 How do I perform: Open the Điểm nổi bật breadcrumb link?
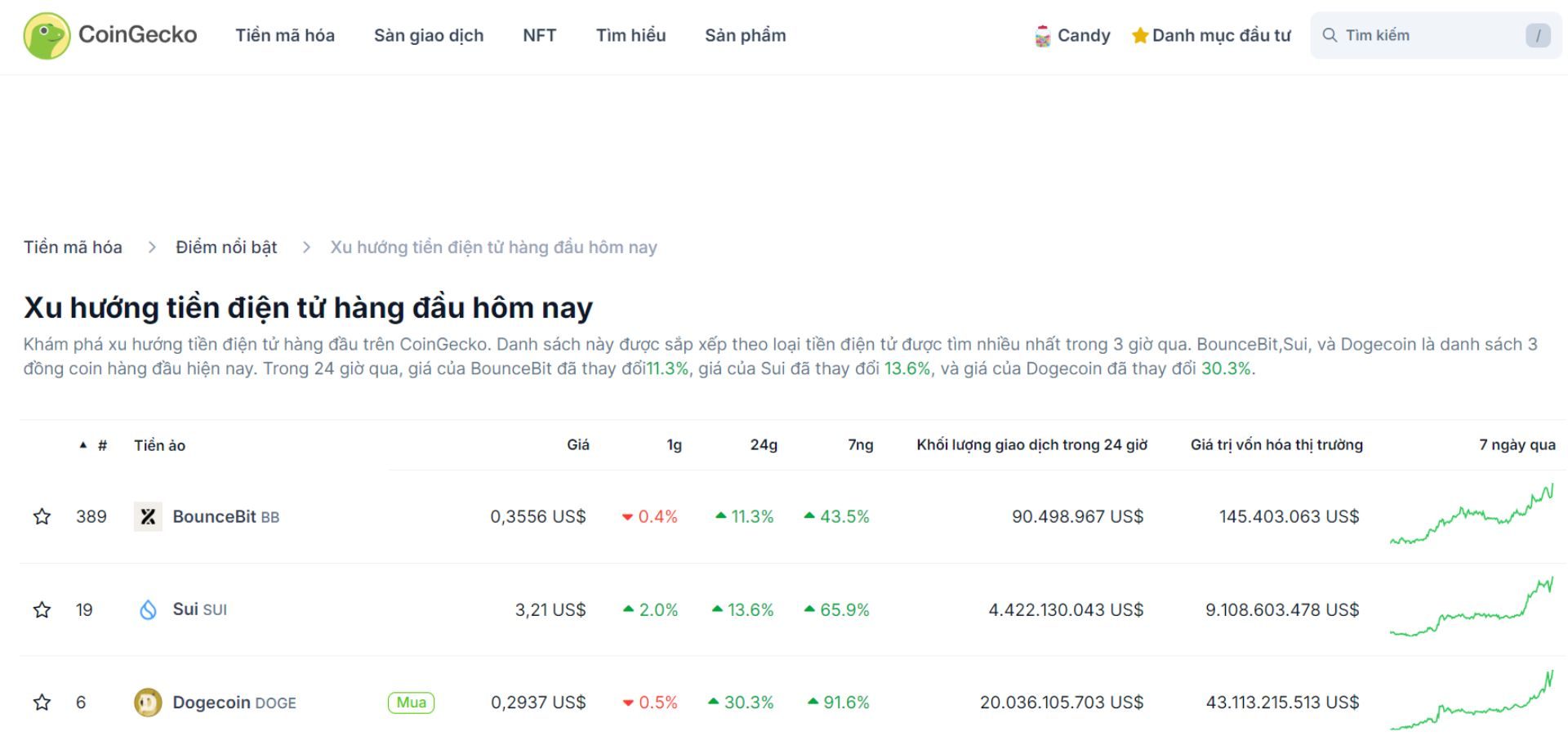[x=226, y=247]
